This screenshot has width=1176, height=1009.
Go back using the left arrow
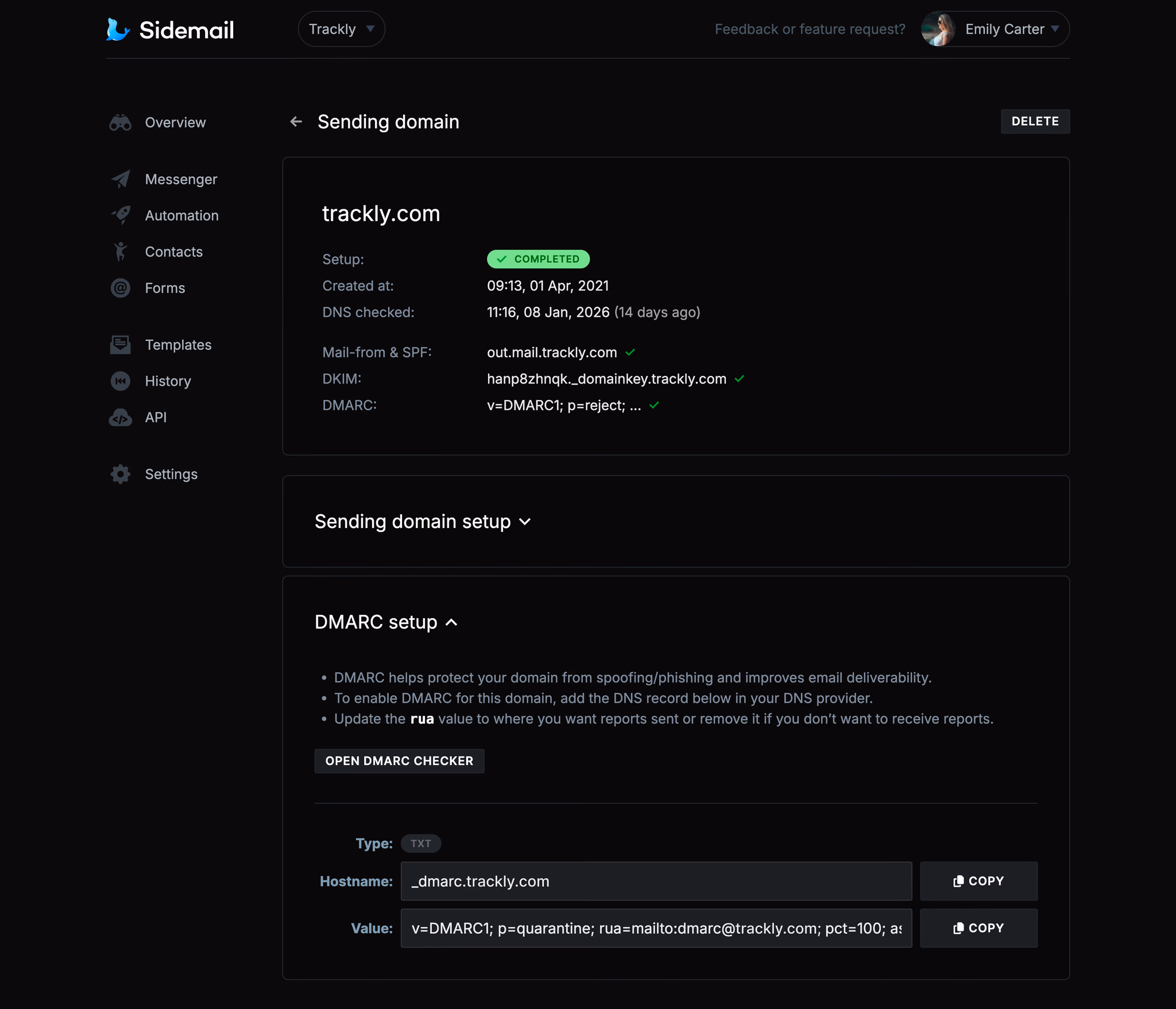[x=296, y=121]
